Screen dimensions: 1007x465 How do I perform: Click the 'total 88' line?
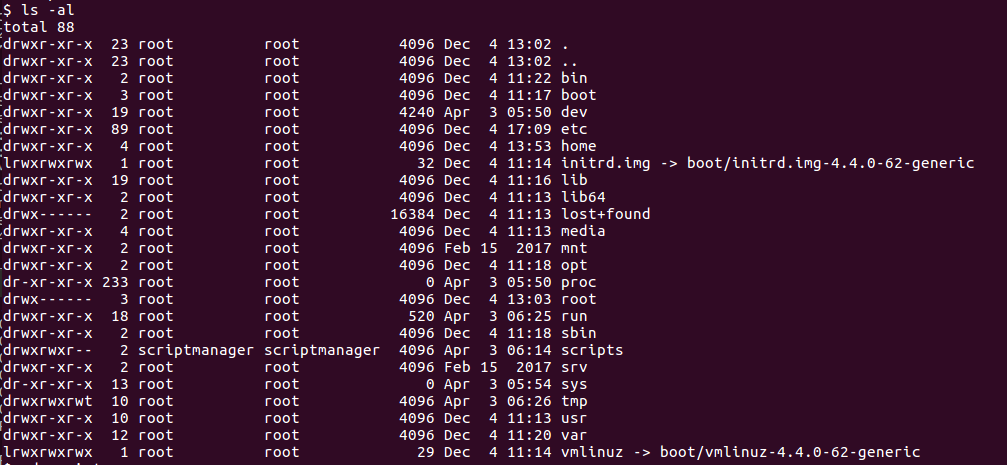click(x=39, y=28)
